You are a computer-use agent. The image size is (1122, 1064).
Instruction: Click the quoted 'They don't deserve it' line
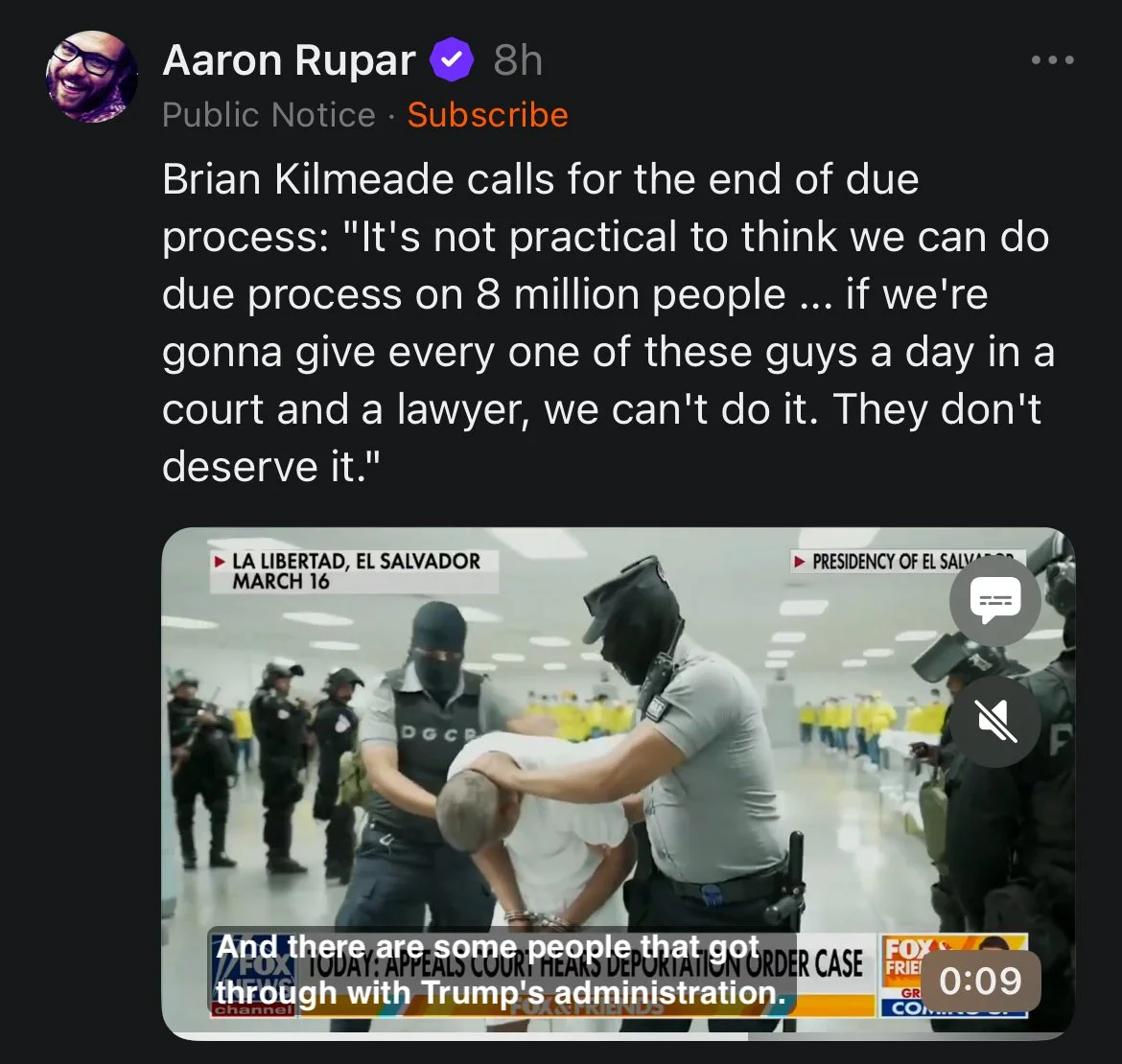pyautogui.click(x=601, y=438)
